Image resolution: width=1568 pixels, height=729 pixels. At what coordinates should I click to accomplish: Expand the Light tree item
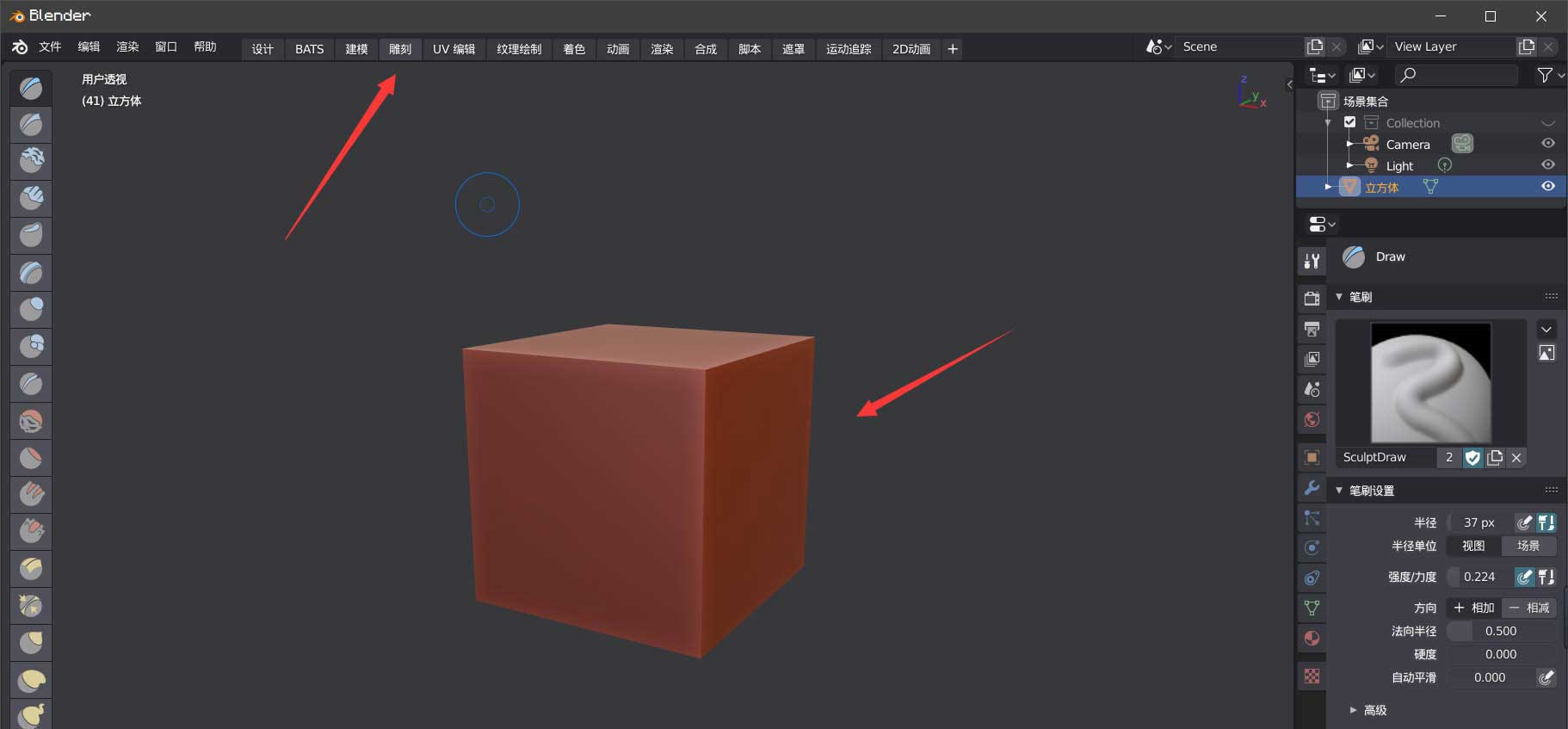(x=1349, y=165)
